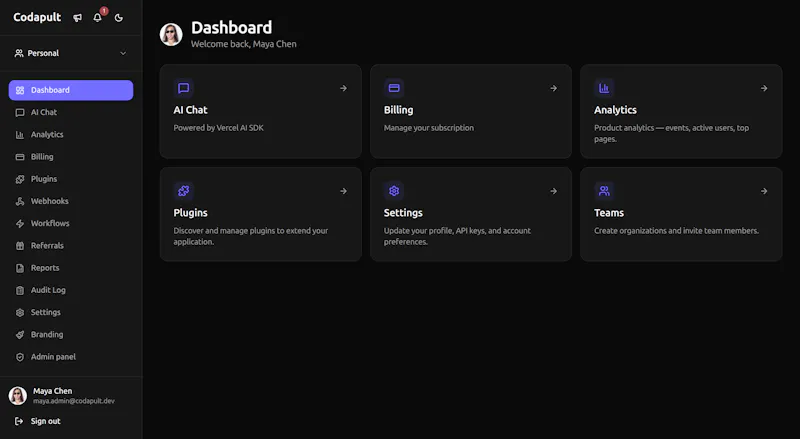Open the Analytics card title
Image resolution: width=800 pixels, height=439 pixels.
[615, 110]
